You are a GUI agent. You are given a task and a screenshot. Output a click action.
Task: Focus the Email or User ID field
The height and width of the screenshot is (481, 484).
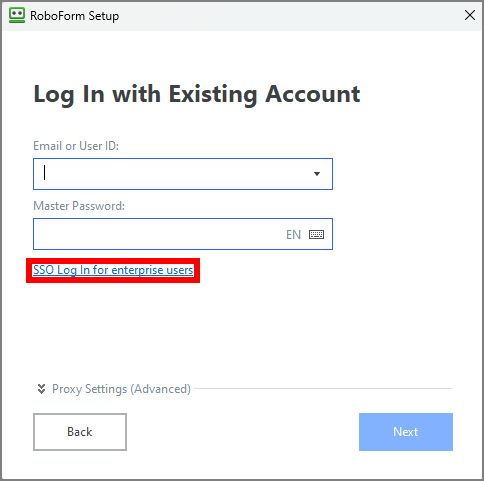[x=183, y=174]
